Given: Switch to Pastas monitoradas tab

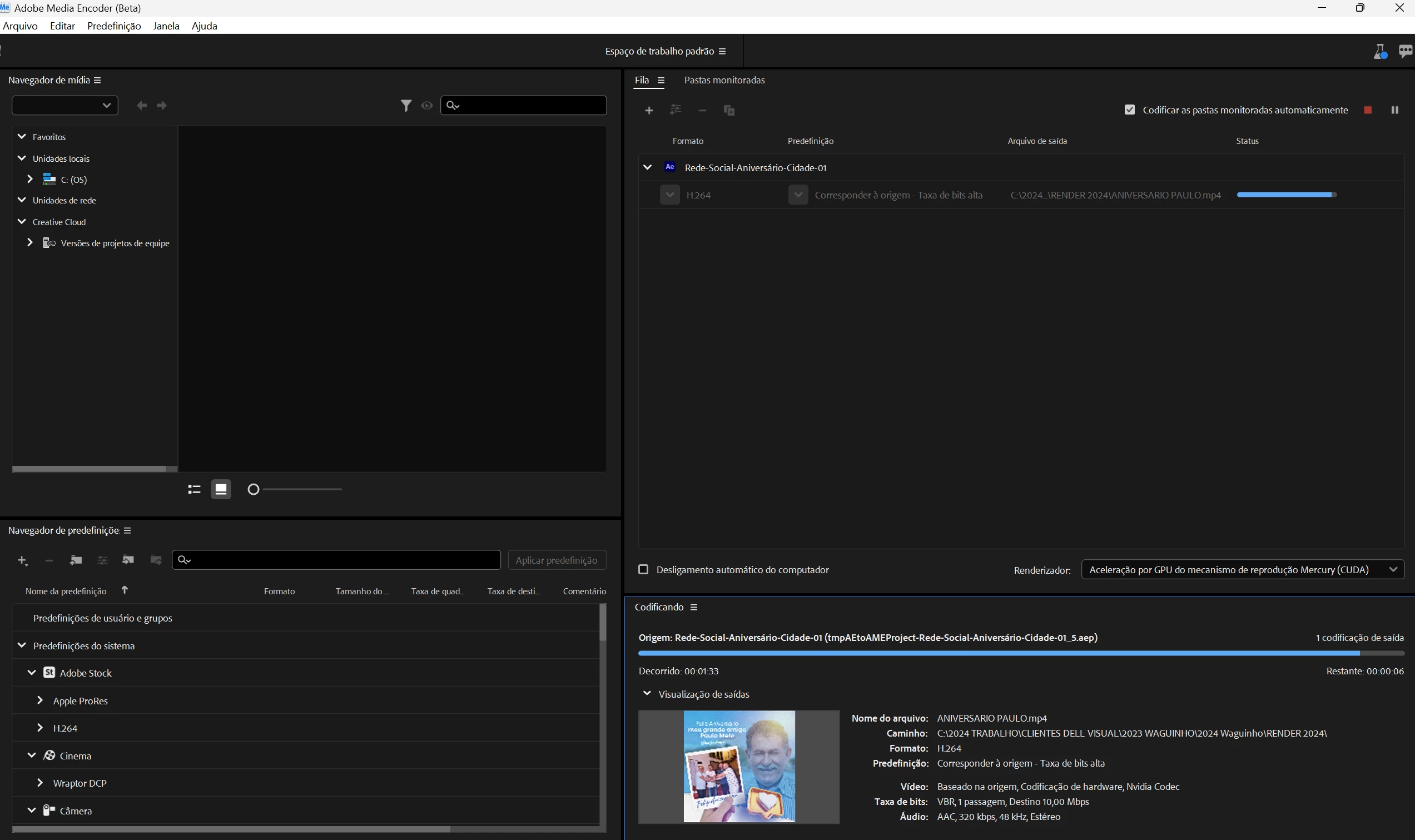Looking at the screenshot, I should pyautogui.click(x=724, y=80).
